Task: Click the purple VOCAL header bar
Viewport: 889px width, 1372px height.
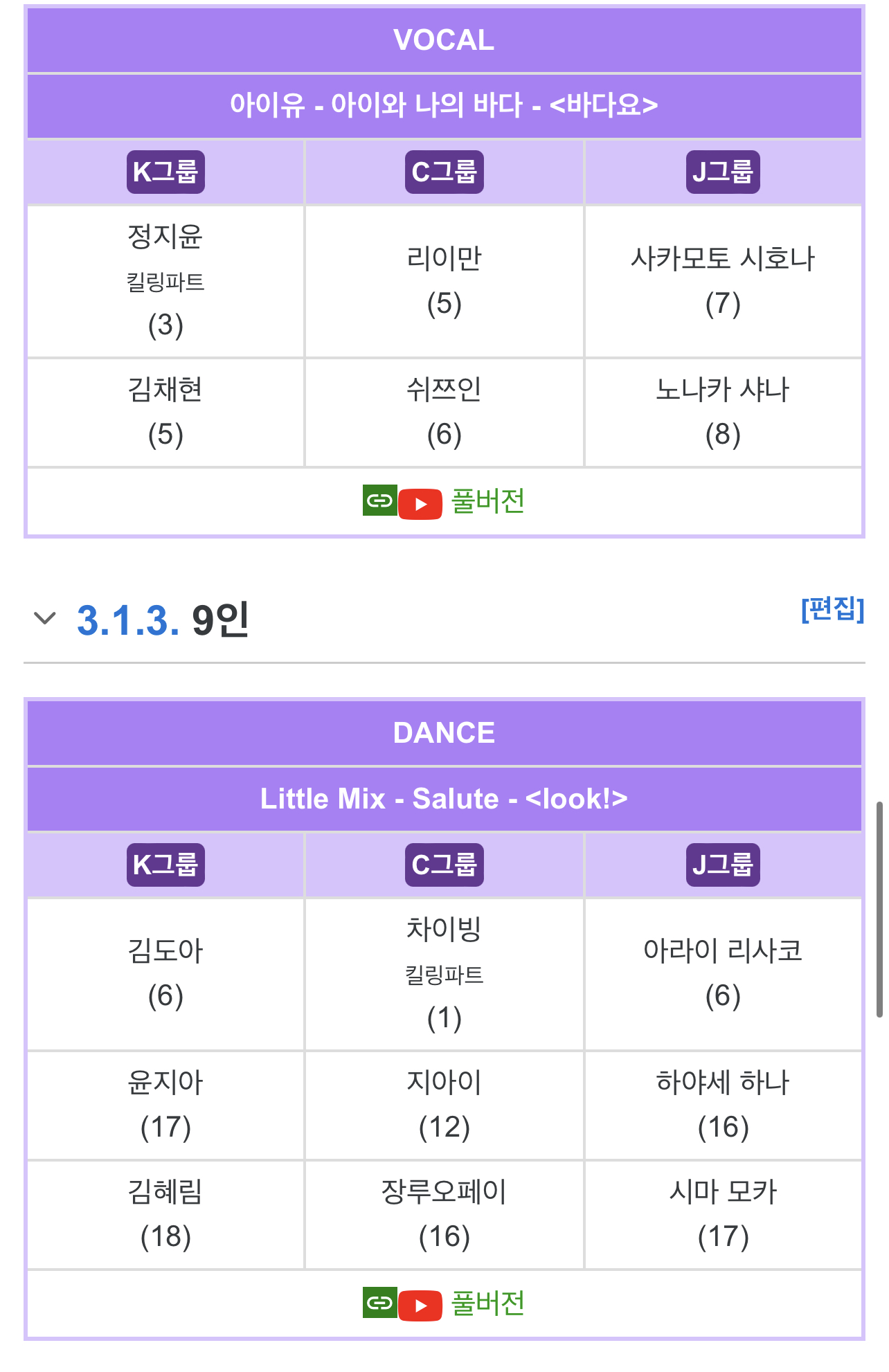Action: [444, 39]
